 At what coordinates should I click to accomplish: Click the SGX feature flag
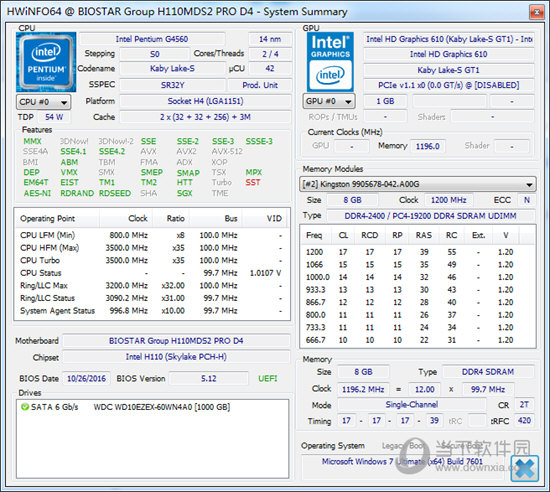click(185, 193)
